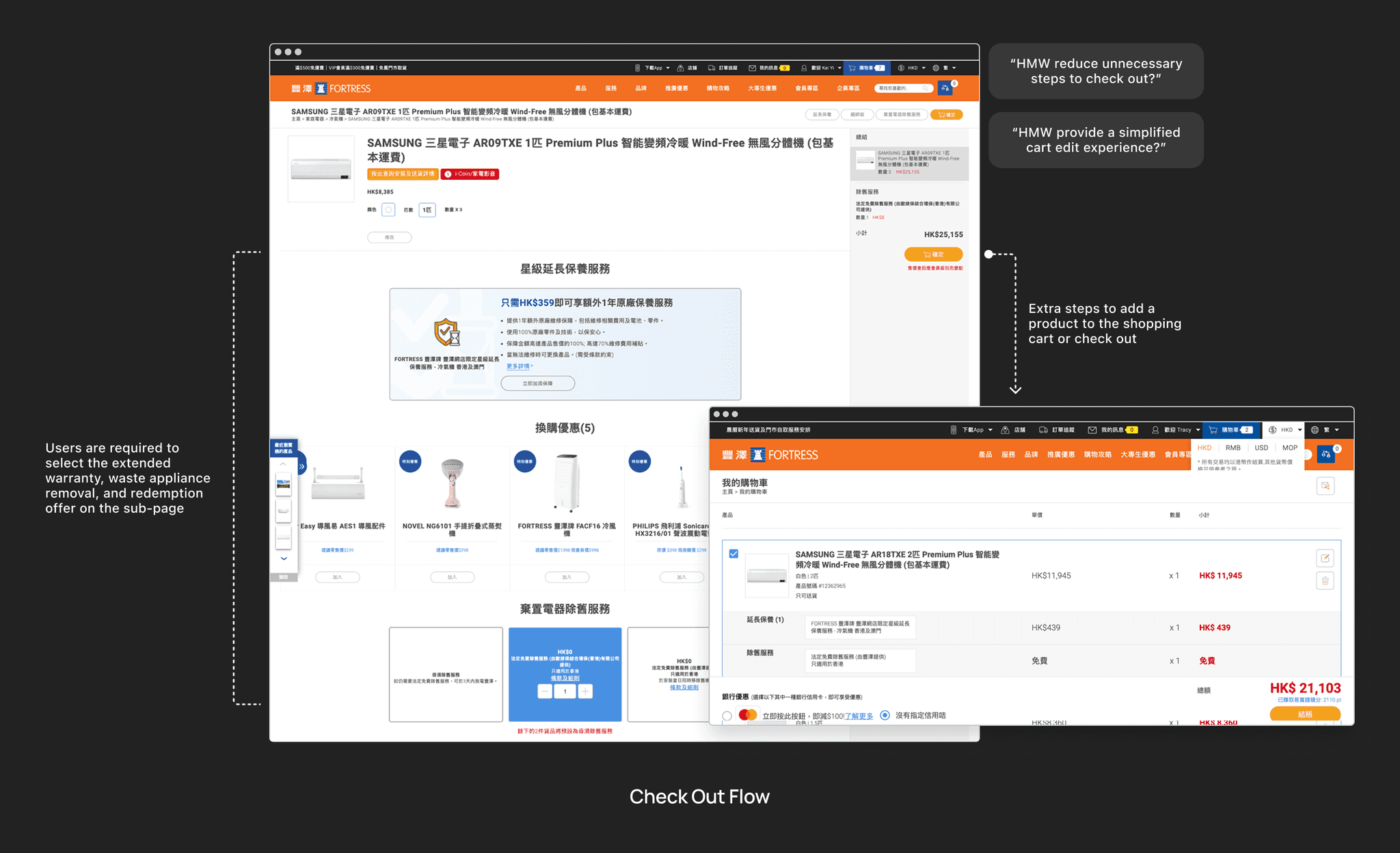Open the compare-products icon in the cart window header

[1325, 455]
